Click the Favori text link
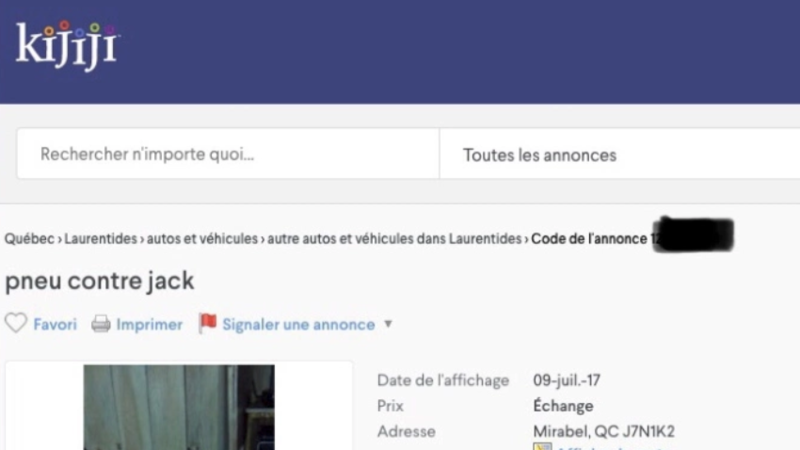Viewport: 800px width, 450px height. tap(55, 324)
